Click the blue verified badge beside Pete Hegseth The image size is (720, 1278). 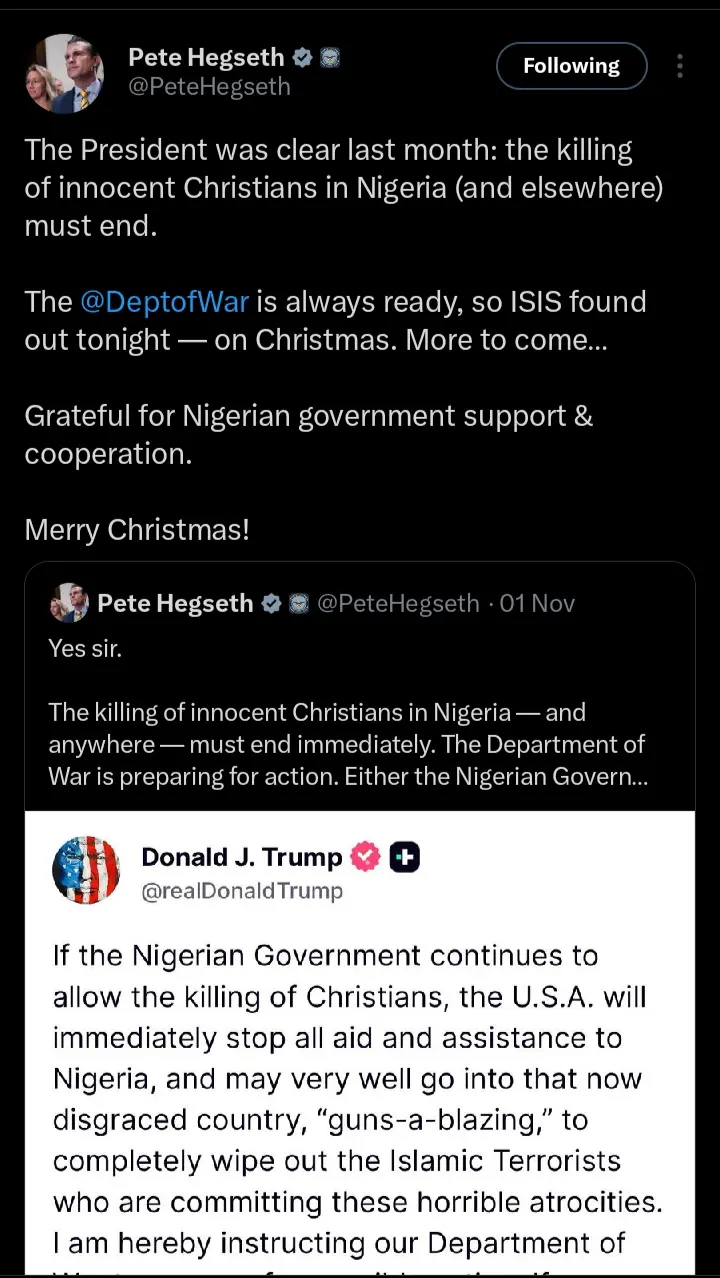pos(302,58)
